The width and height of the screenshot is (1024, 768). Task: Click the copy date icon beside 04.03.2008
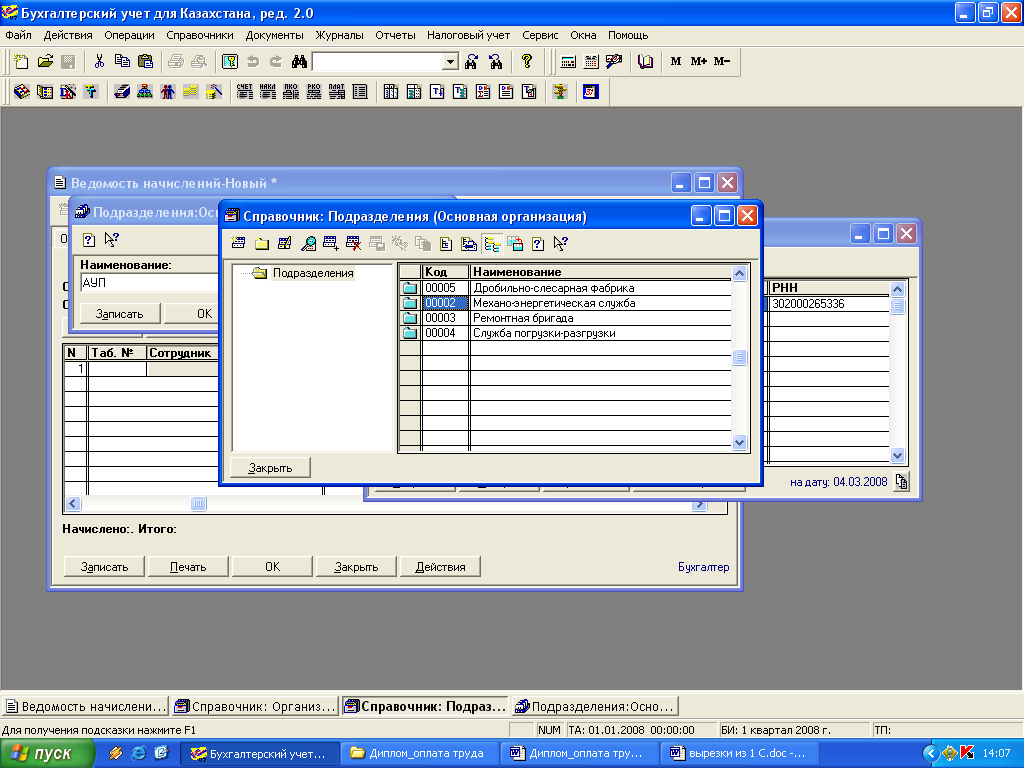click(901, 481)
